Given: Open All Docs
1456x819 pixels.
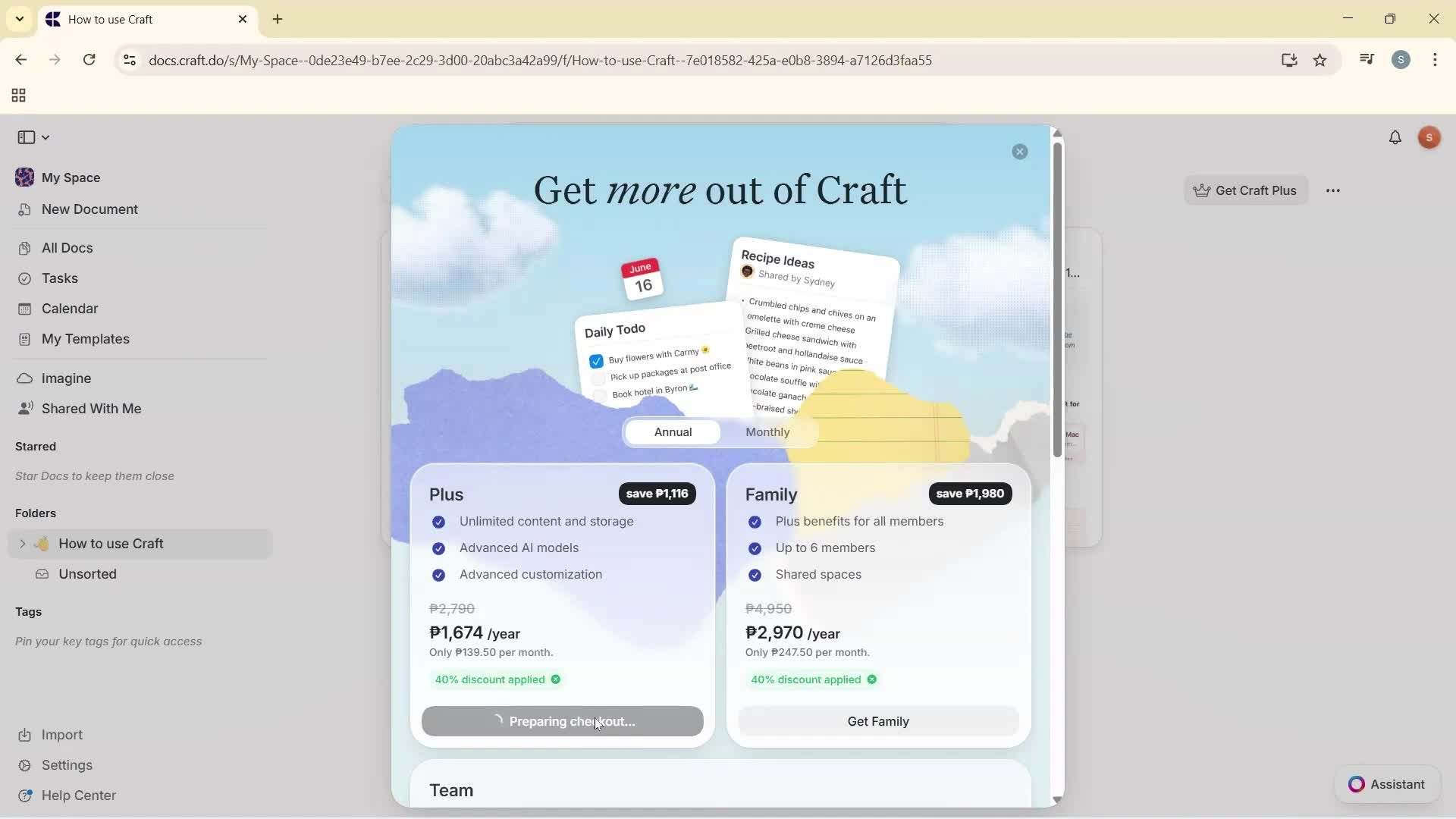Looking at the screenshot, I should 67,248.
